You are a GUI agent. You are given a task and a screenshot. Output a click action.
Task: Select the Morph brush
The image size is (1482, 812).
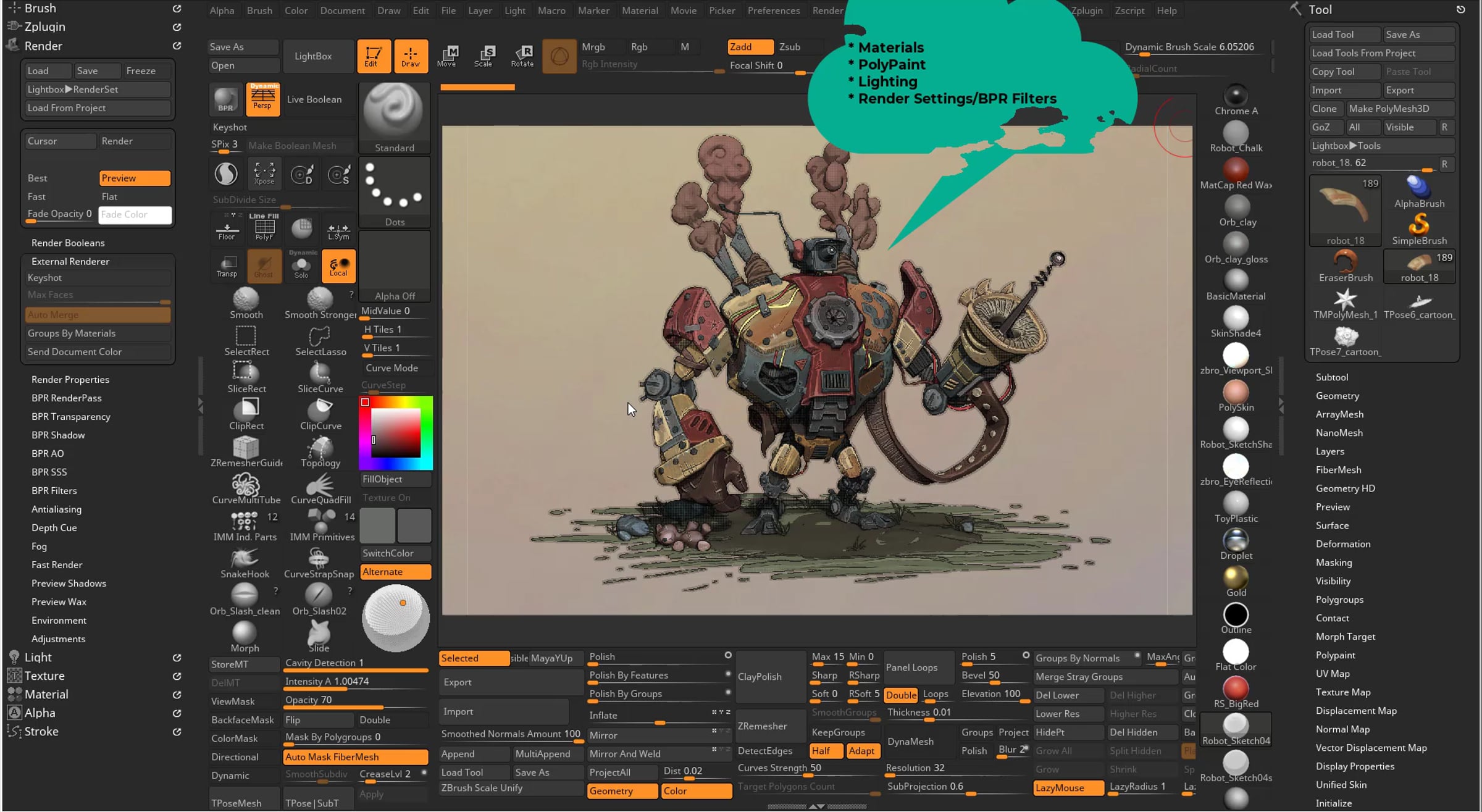[x=245, y=637]
